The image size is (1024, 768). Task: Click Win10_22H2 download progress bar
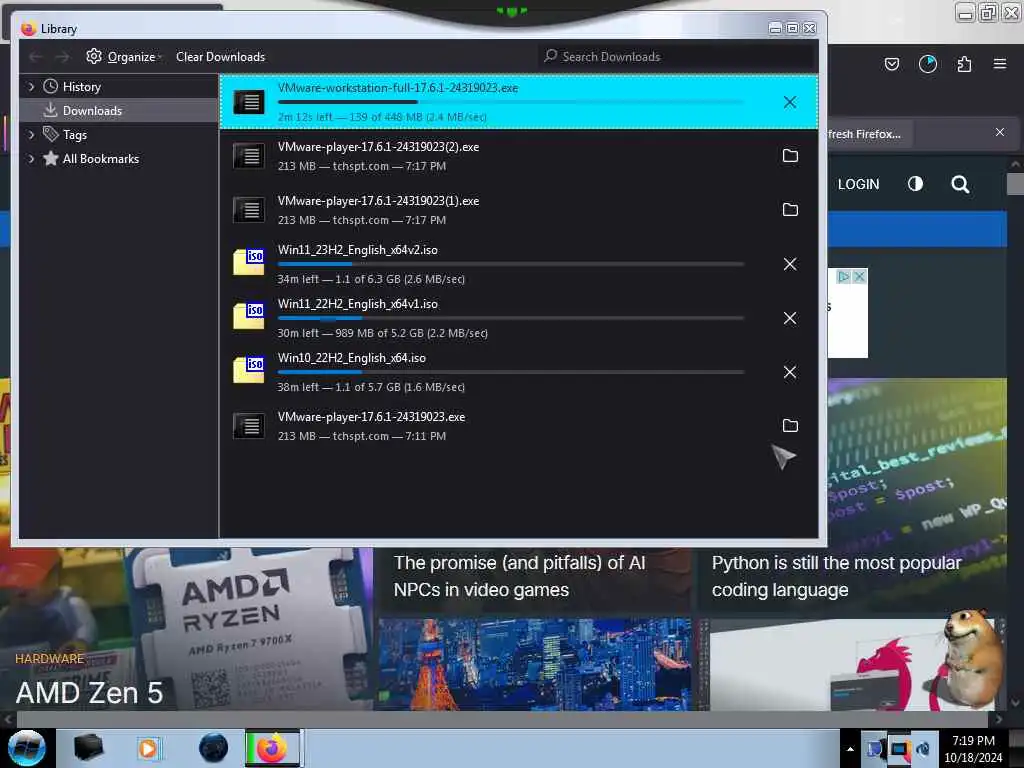[x=511, y=372]
